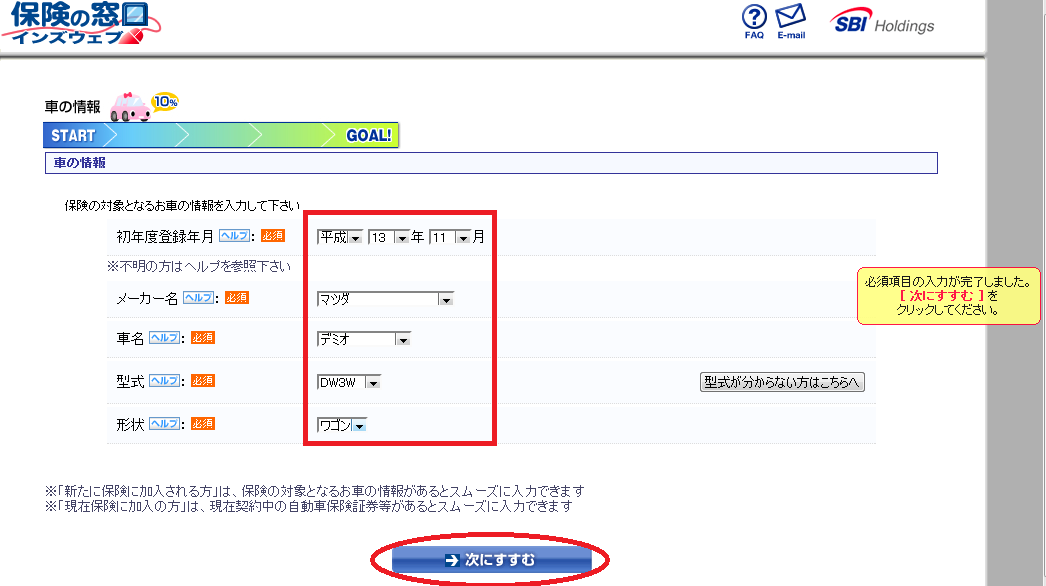Open help icon next to メーカー名
Image resolution: width=1046 pixels, height=586 pixels.
pyautogui.click(x=198, y=298)
